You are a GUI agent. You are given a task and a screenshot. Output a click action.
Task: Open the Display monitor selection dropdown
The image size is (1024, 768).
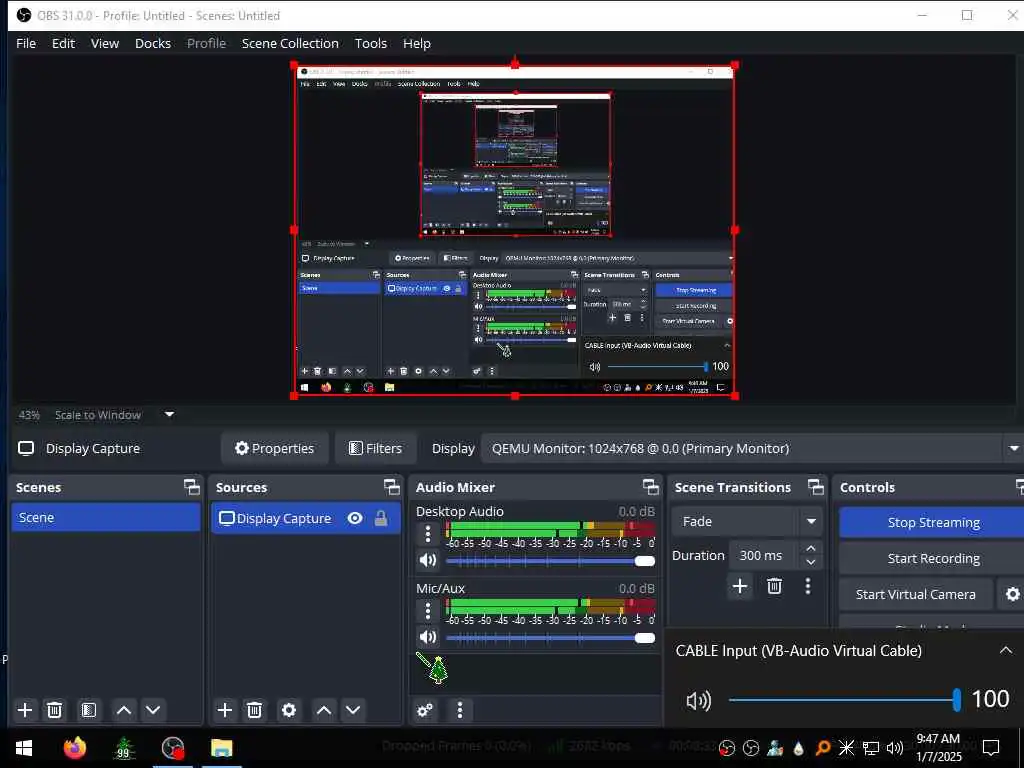[x=752, y=449]
